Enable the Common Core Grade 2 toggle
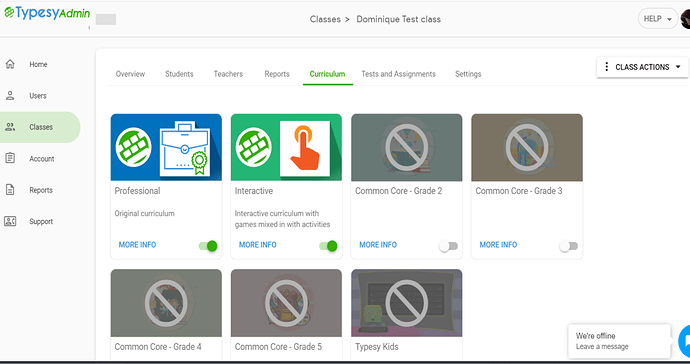The width and height of the screenshot is (690, 364). point(448,246)
